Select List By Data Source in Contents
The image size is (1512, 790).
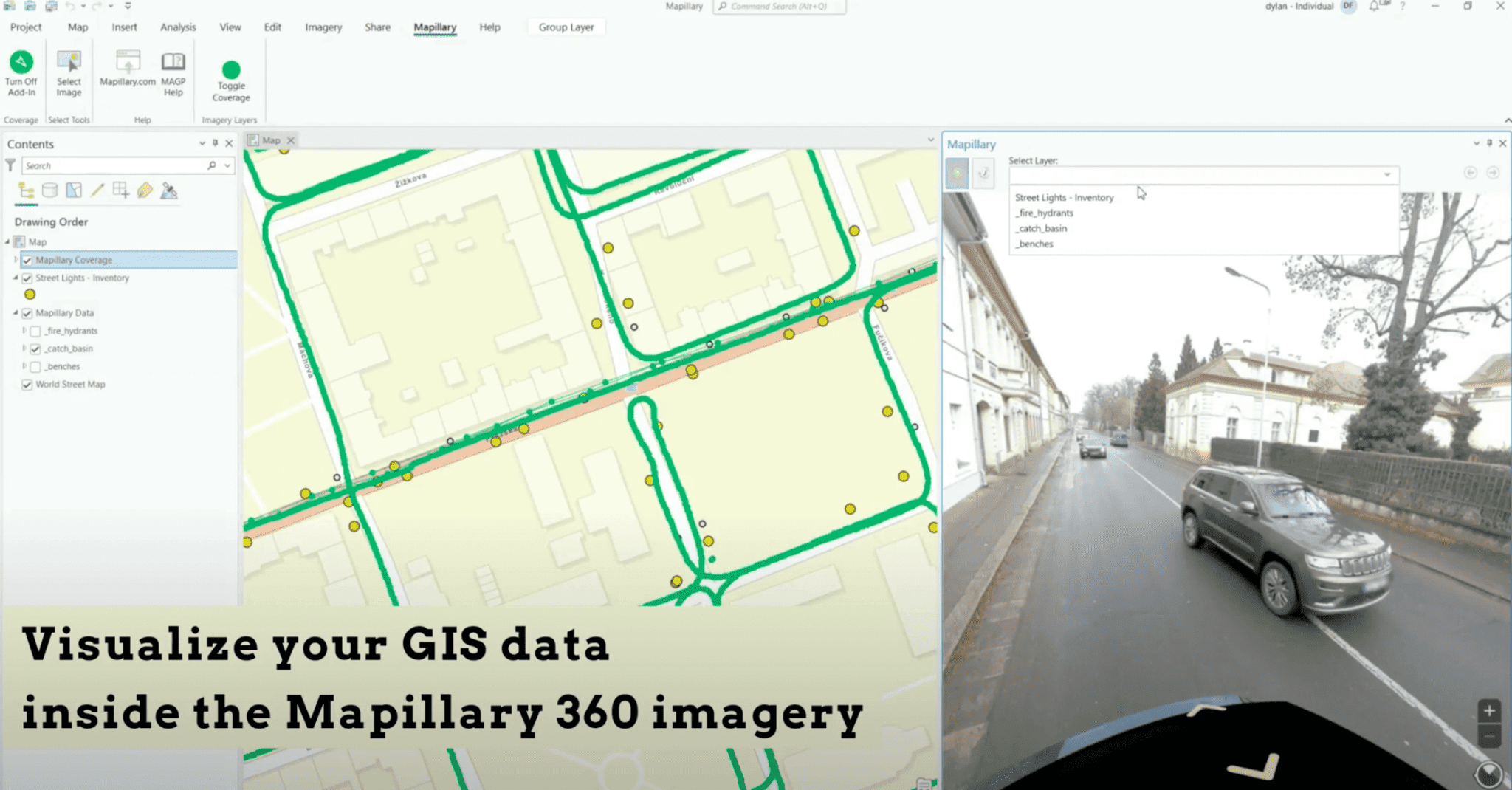coord(49,190)
